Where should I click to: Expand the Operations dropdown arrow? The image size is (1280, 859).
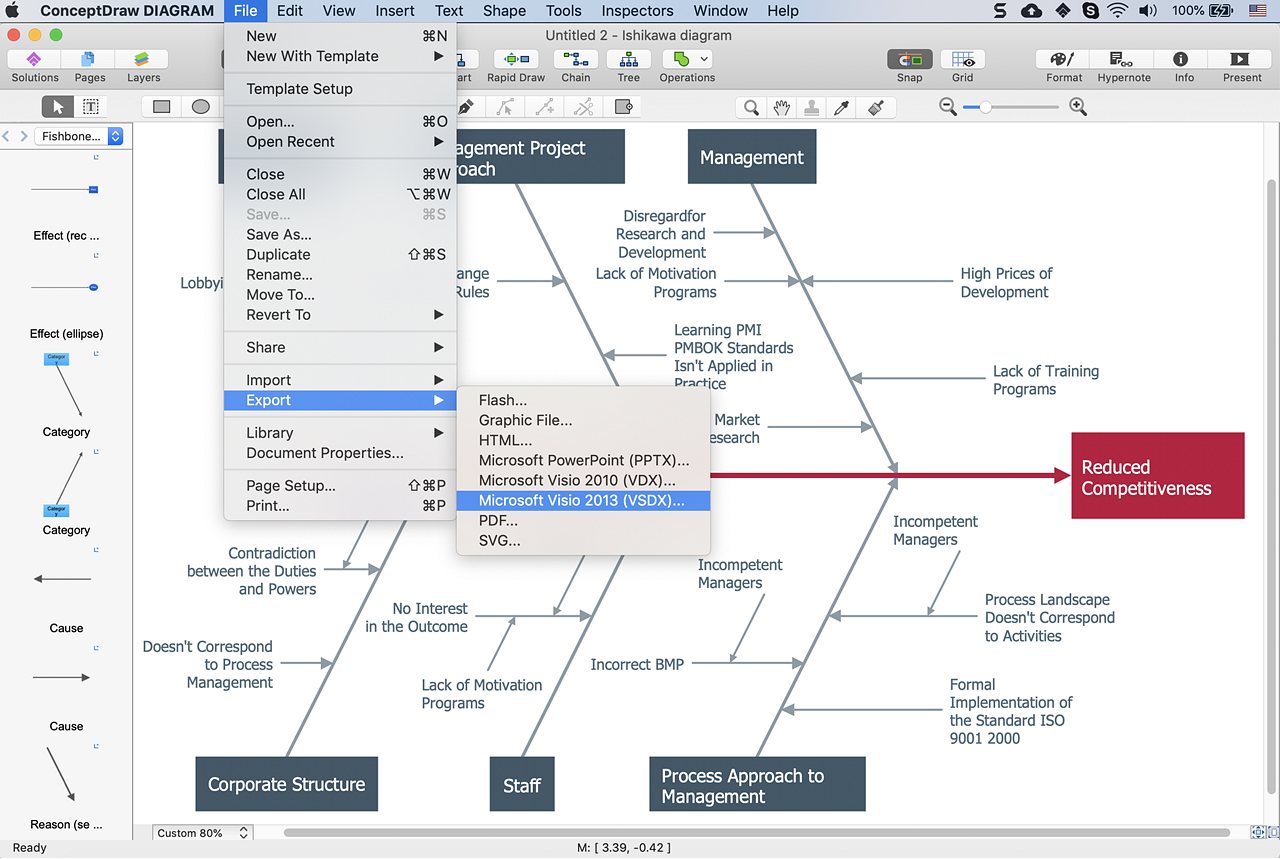pos(705,59)
